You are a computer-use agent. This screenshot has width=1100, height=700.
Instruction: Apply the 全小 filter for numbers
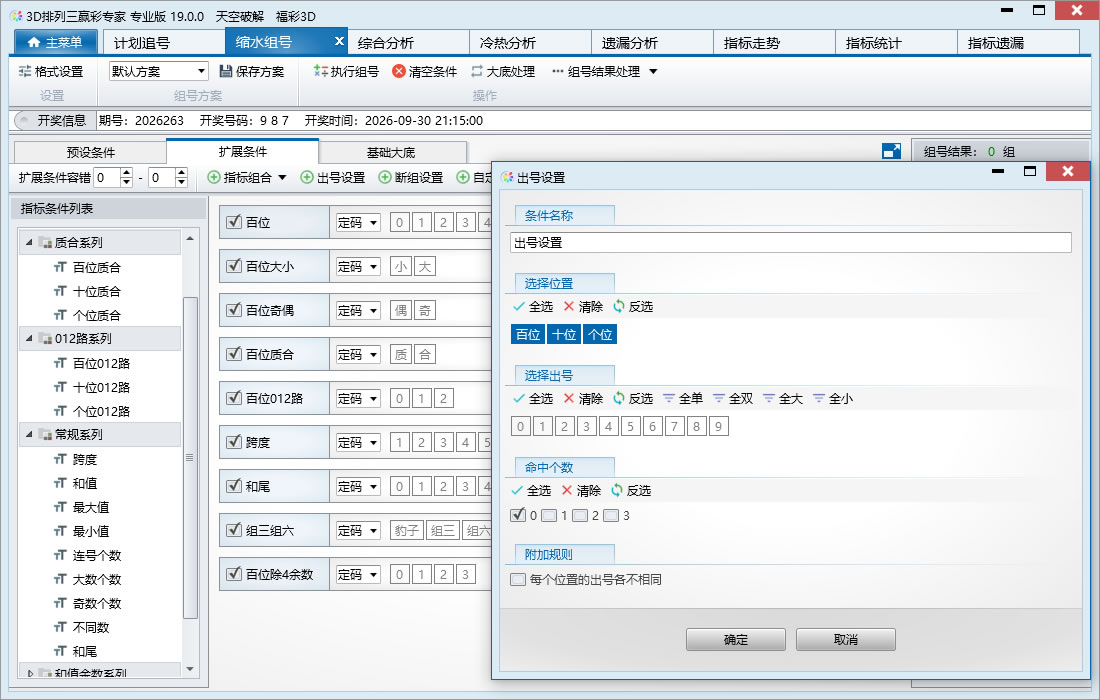pyautogui.click(x=832, y=398)
